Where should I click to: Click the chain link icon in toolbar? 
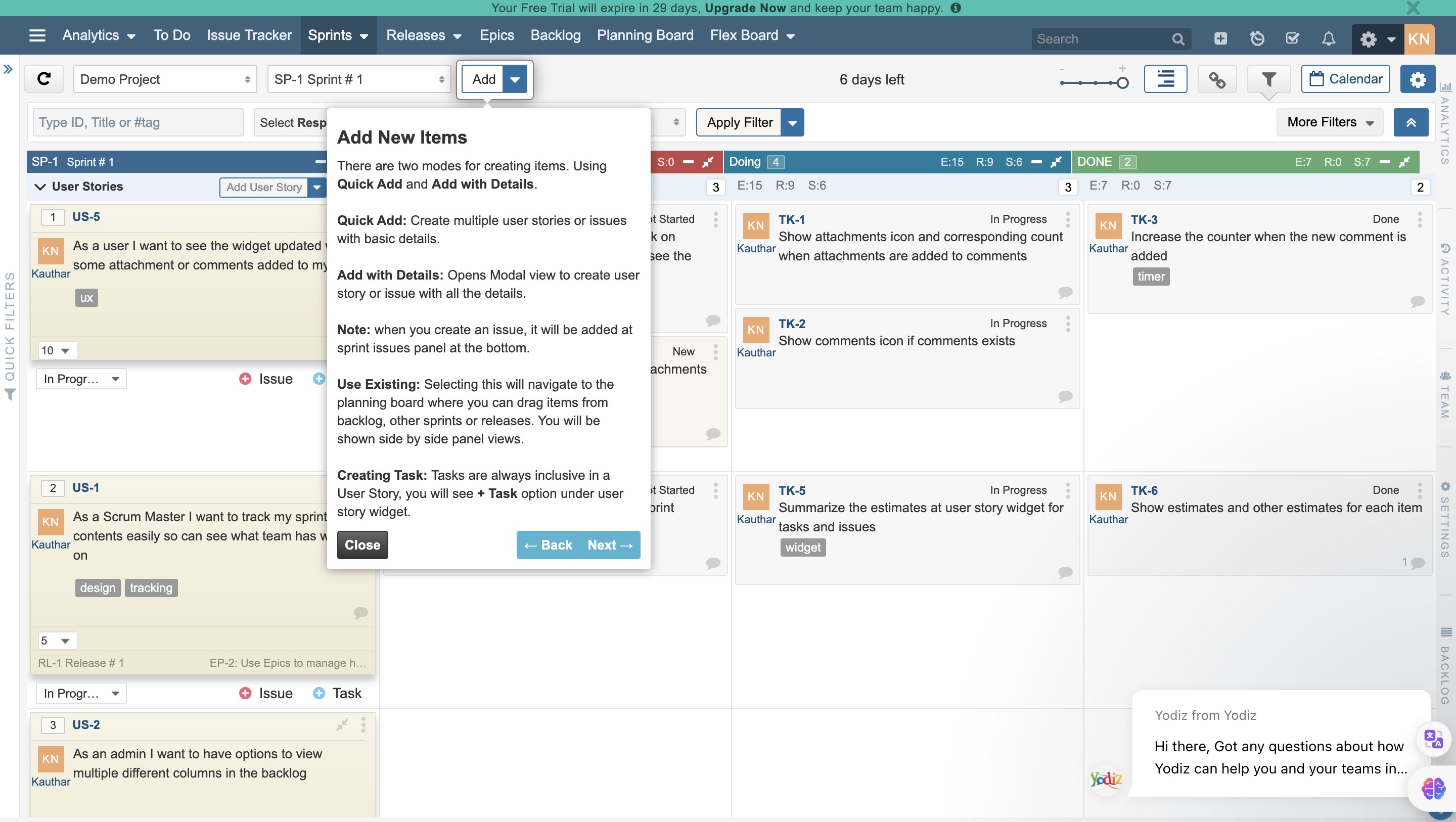1216,79
